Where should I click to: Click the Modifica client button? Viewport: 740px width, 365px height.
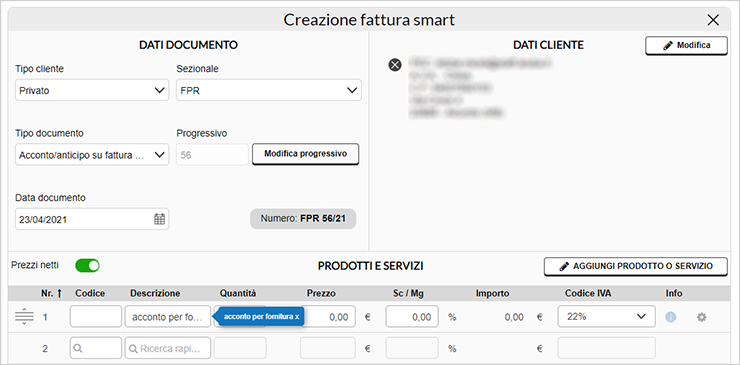pos(686,46)
